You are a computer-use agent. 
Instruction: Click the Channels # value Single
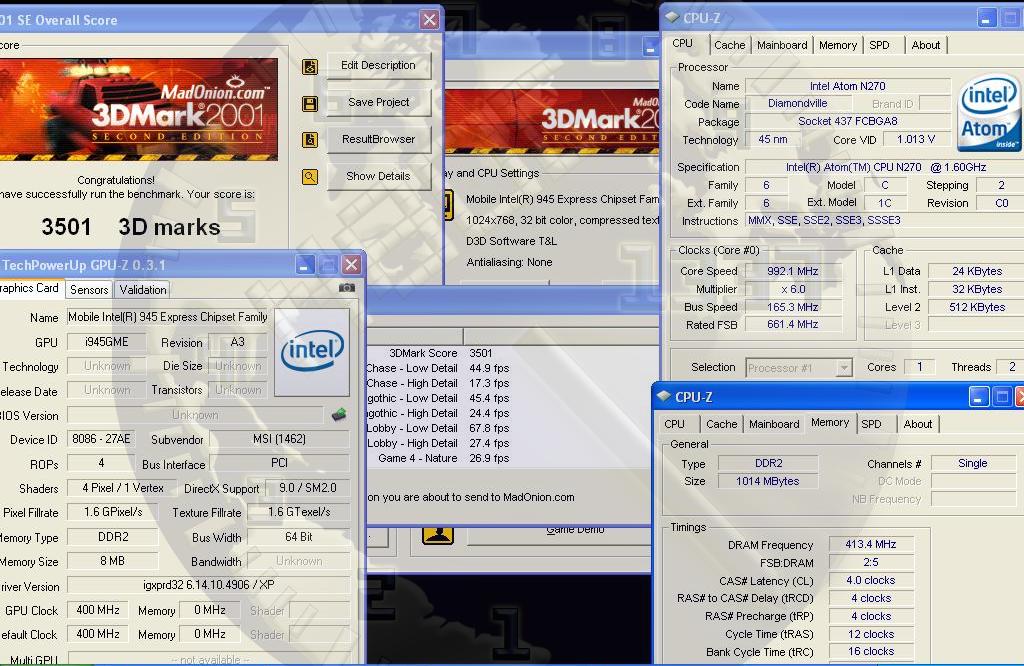972,464
